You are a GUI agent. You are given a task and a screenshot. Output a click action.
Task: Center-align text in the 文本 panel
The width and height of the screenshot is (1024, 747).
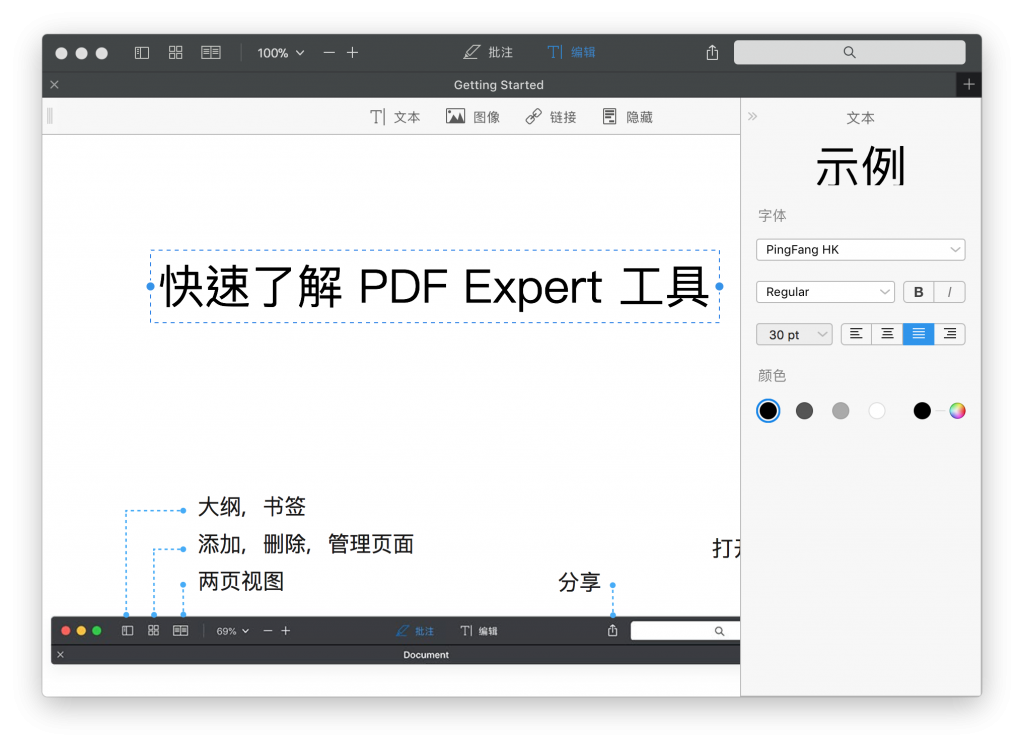[x=888, y=334]
